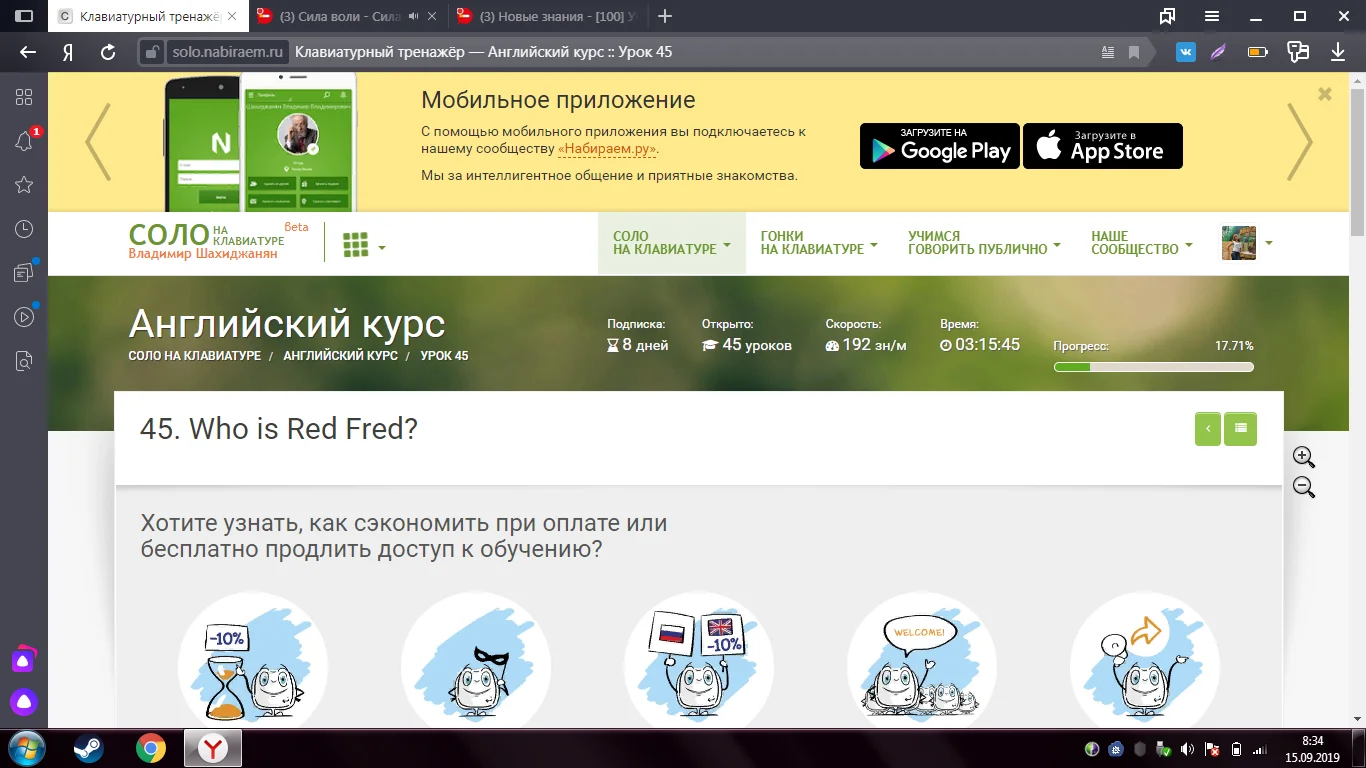The width and height of the screenshot is (1366, 768).
Task: Open browser notifications bell icon
Action: pyautogui.click(x=24, y=142)
